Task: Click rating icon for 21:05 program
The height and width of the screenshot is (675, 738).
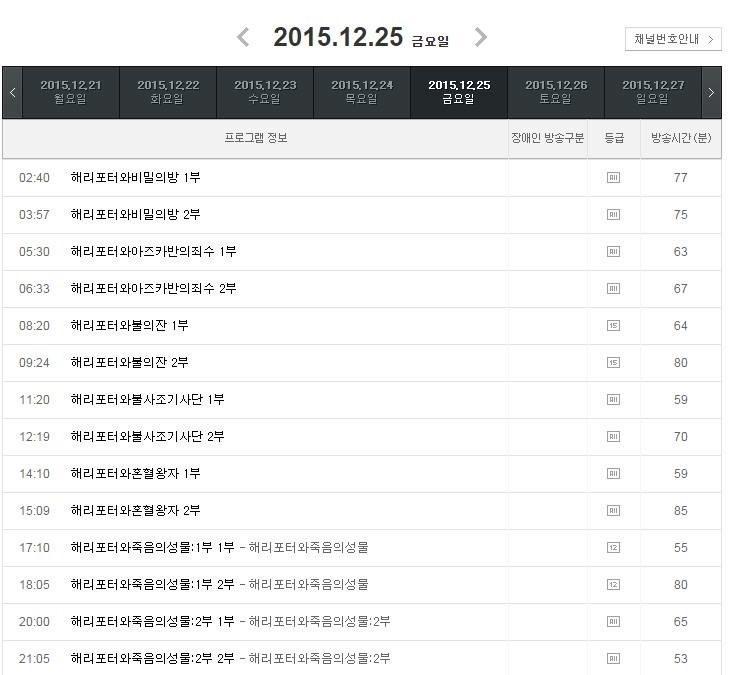Action: [x=613, y=659]
